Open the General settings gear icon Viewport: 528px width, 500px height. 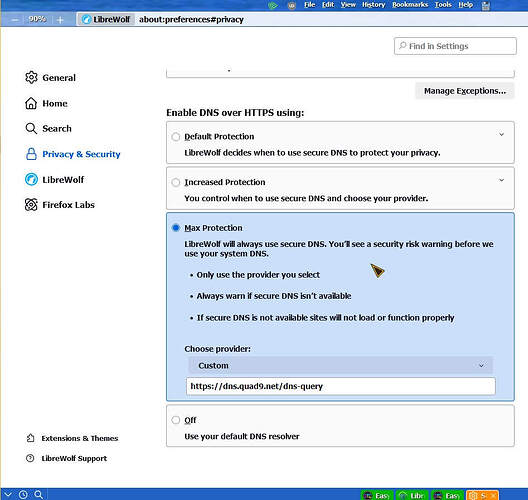pos(31,77)
